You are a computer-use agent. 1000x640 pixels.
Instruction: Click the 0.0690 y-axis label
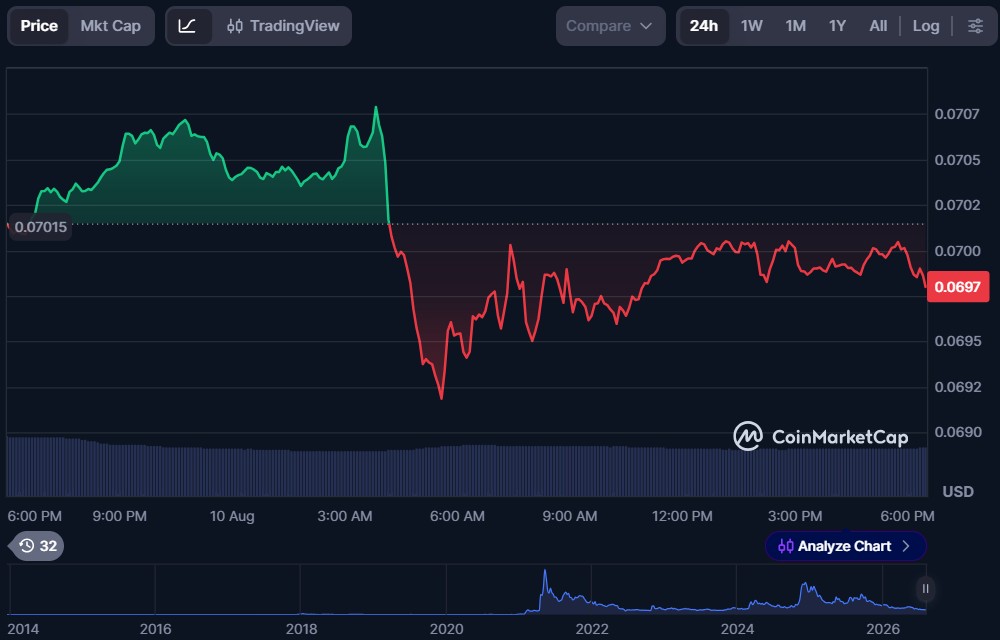coord(957,432)
